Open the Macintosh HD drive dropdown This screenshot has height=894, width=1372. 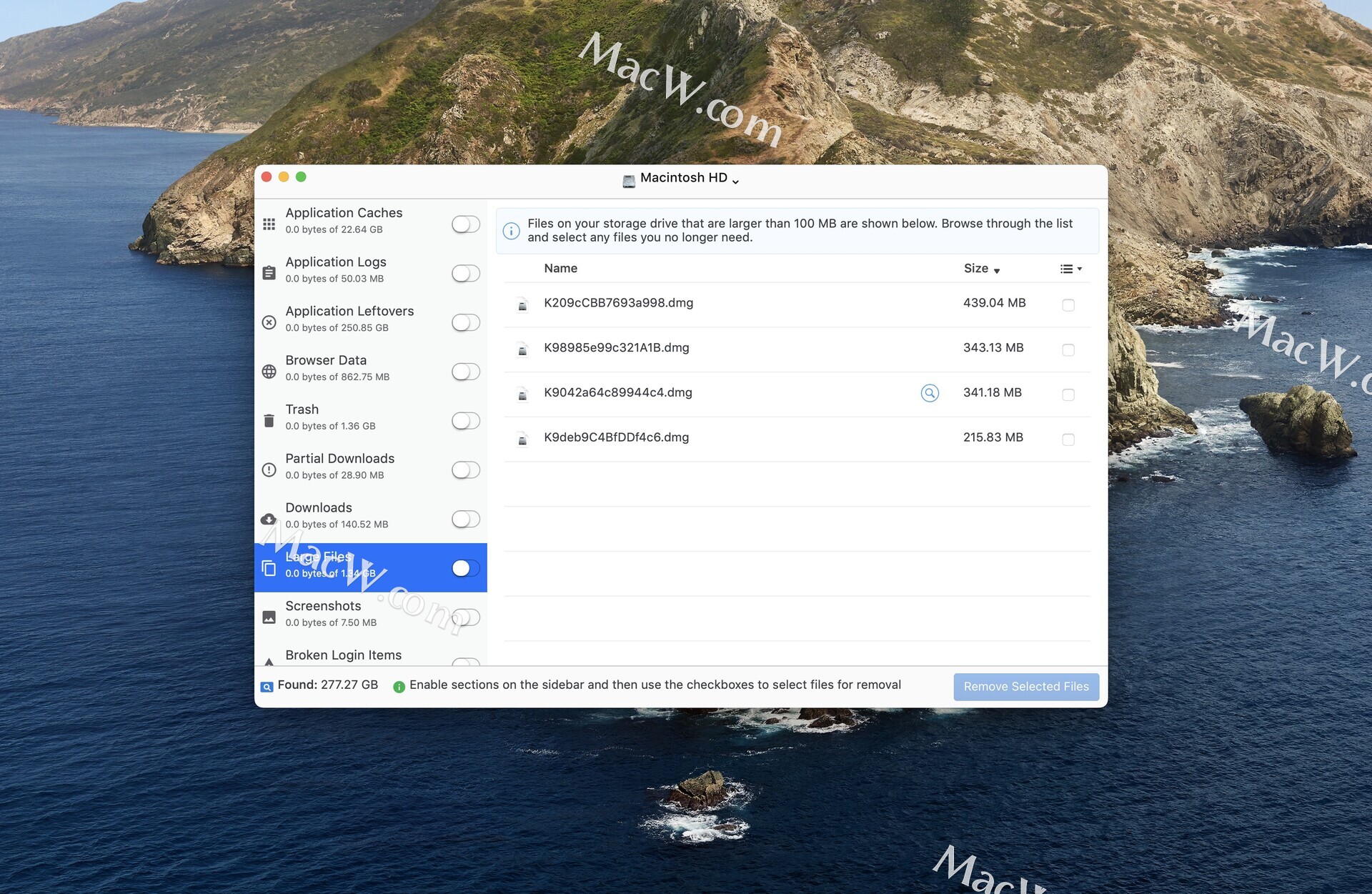point(682,179)
